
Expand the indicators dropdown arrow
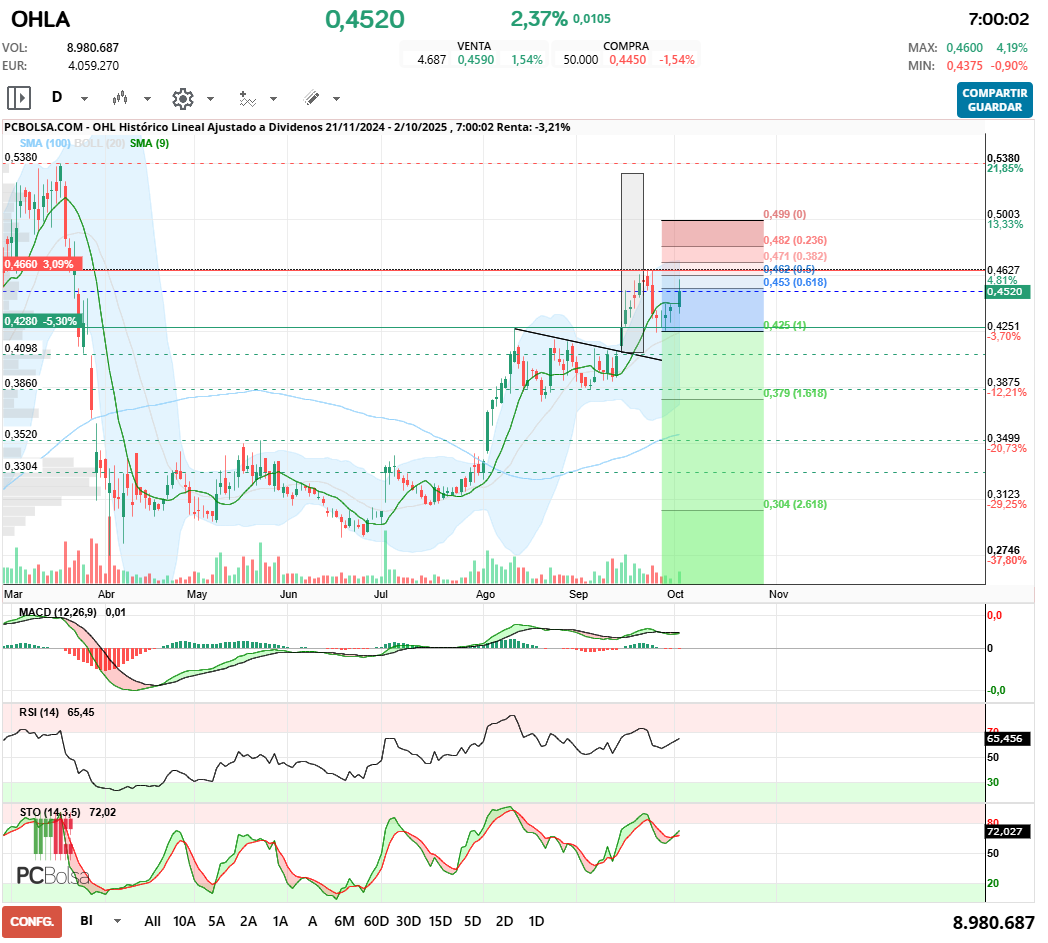(x=273, y=99)
